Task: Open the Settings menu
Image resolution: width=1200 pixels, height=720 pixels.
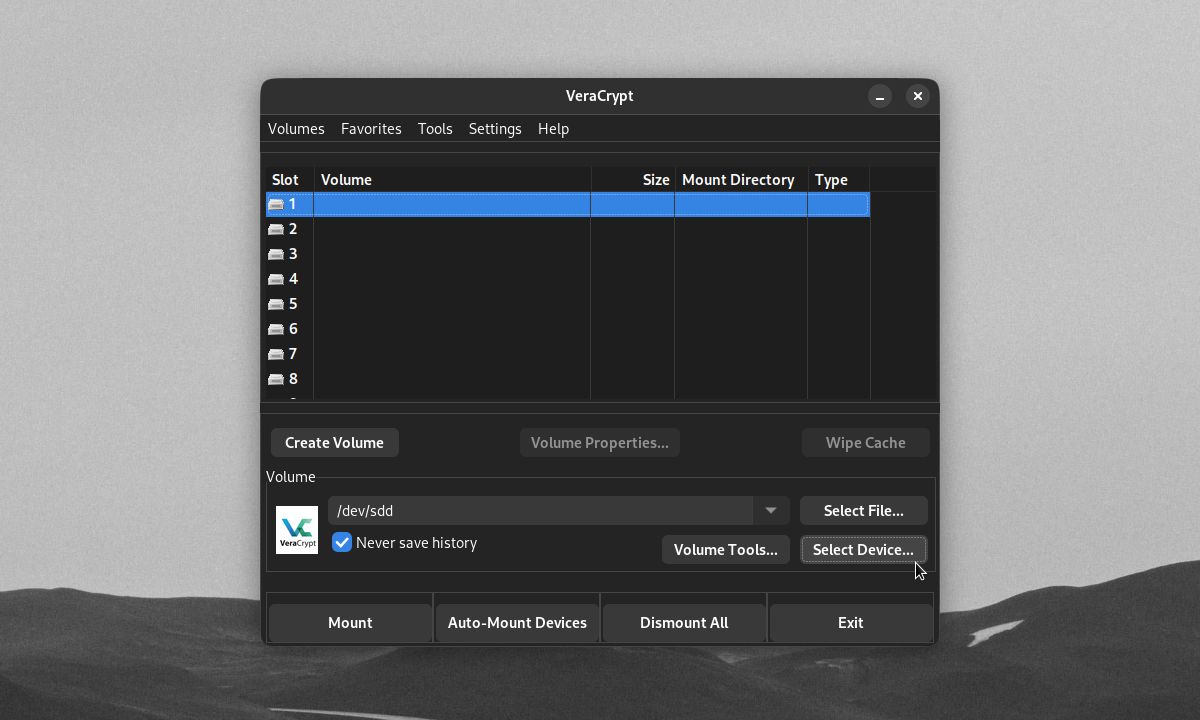Action: click(495, 129)
